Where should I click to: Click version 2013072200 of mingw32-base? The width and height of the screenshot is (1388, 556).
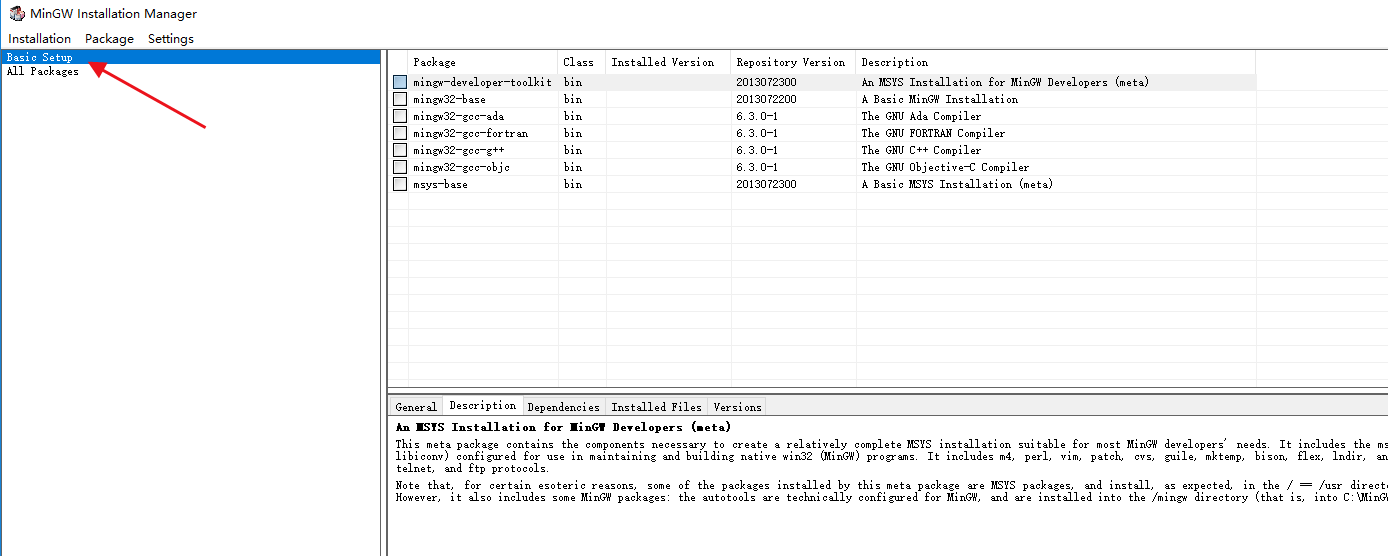[767, 99]
